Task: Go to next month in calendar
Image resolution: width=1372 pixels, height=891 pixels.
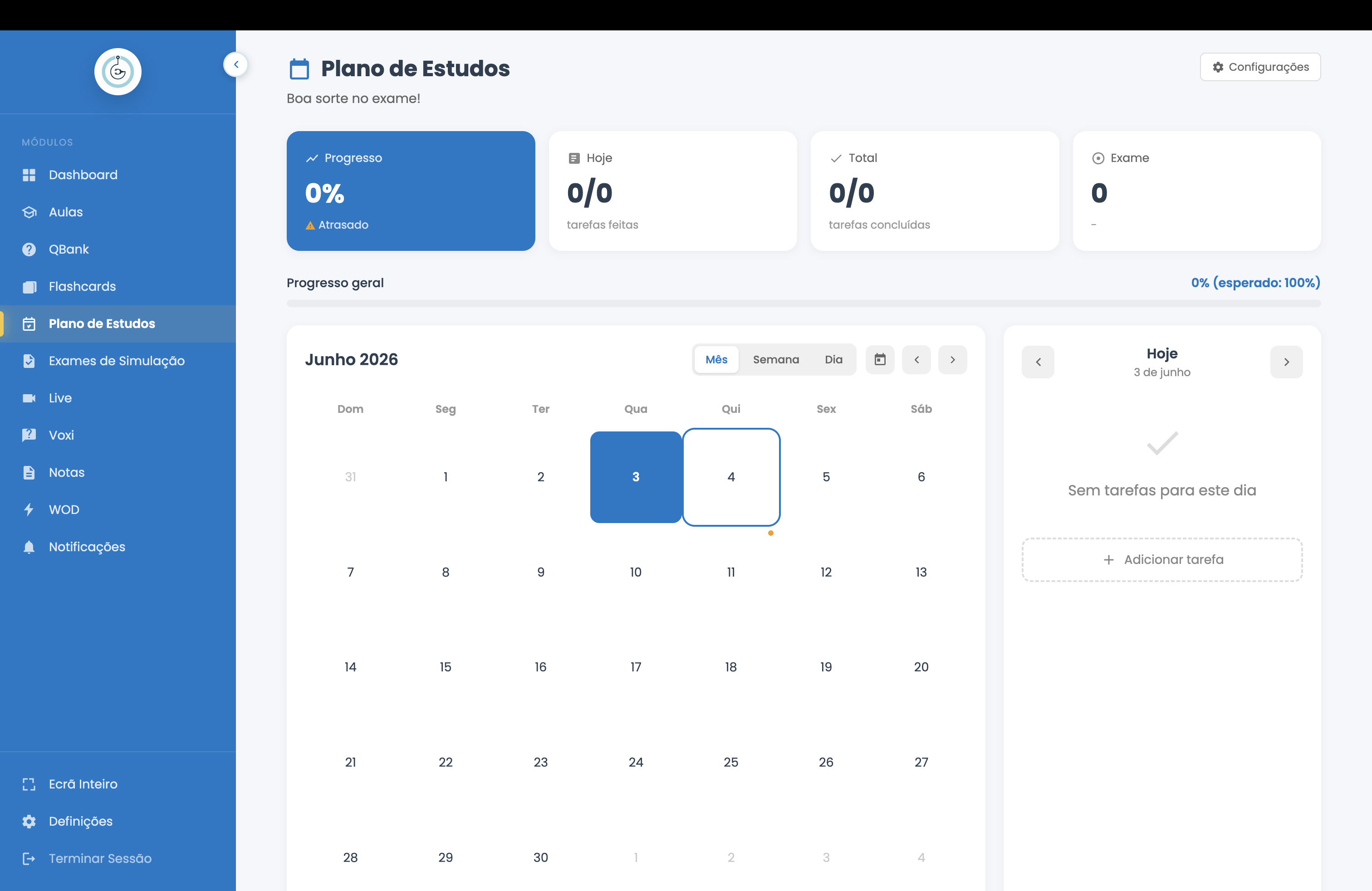Action: tap(952, 360)
